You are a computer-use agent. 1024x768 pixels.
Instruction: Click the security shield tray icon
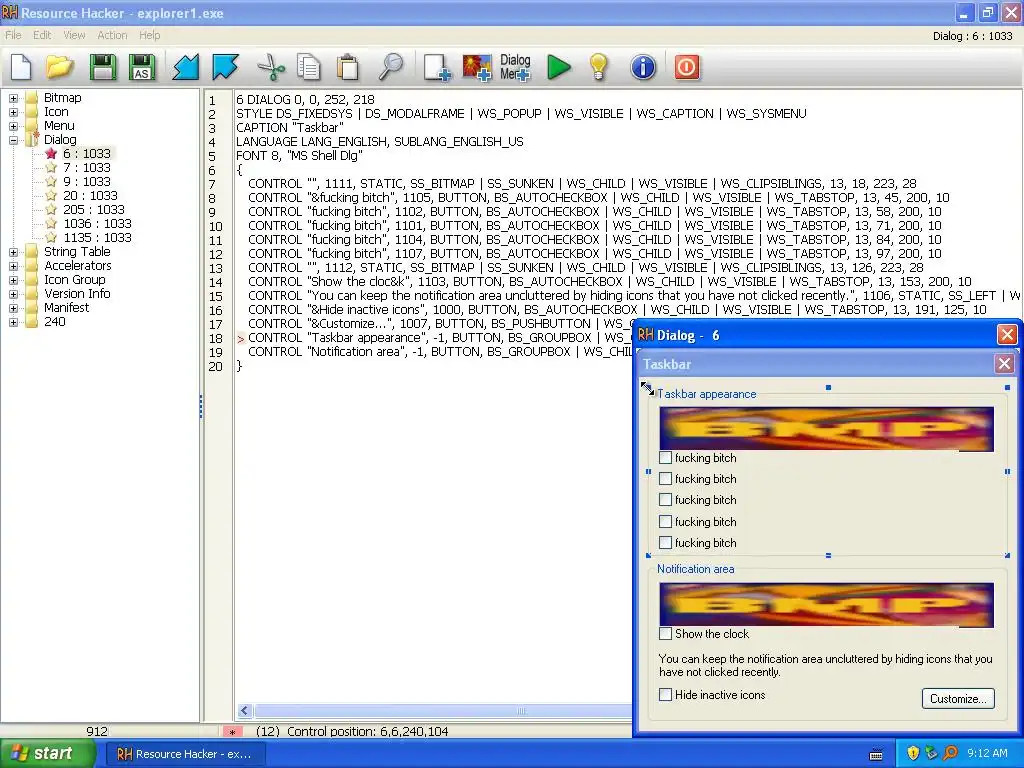[913, 753]
